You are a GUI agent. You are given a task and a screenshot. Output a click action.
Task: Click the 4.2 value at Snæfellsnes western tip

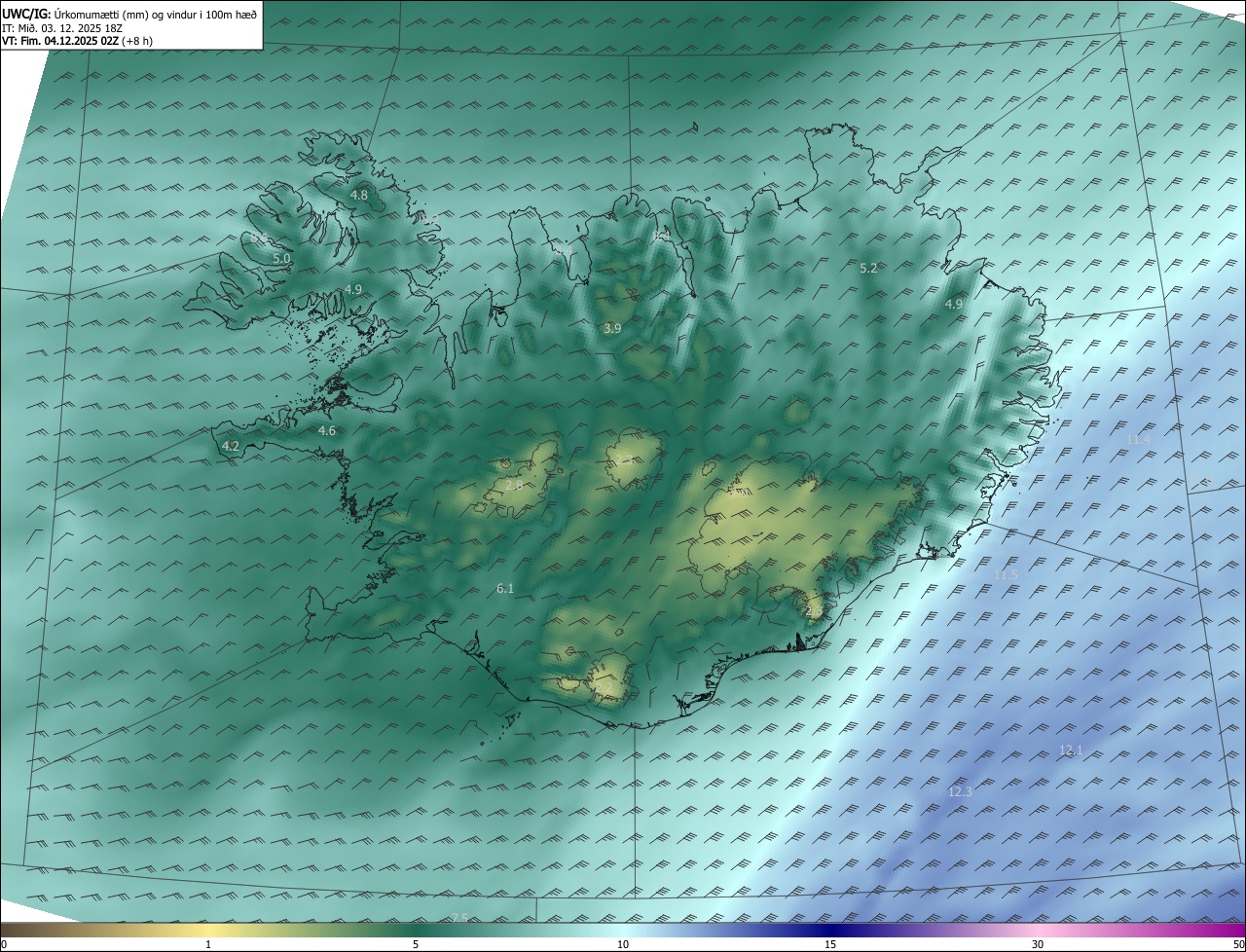pos(231,447)
